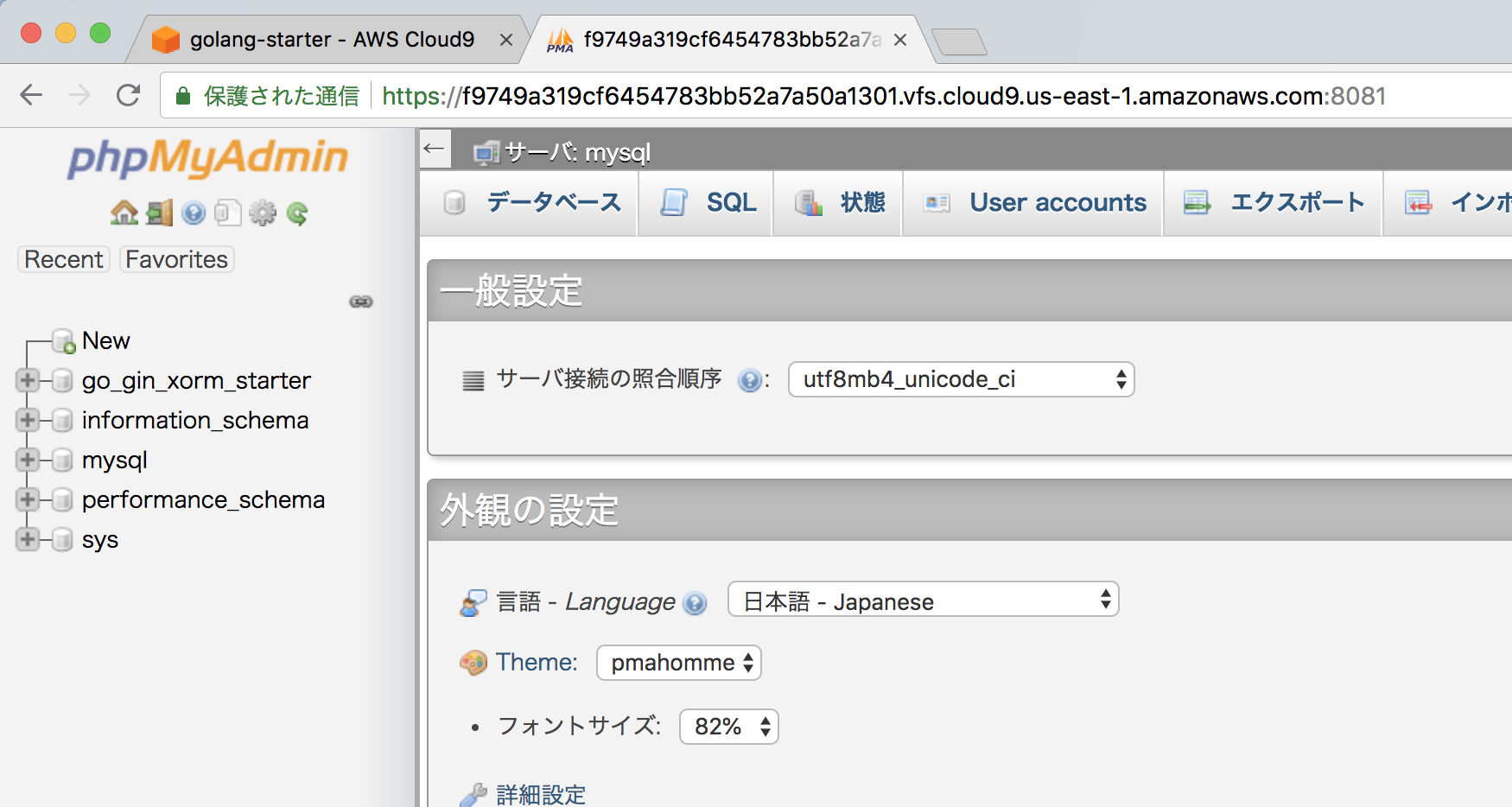
Task: Click the server icon beside サーバ: mysql
Action: tap(486, 153)
